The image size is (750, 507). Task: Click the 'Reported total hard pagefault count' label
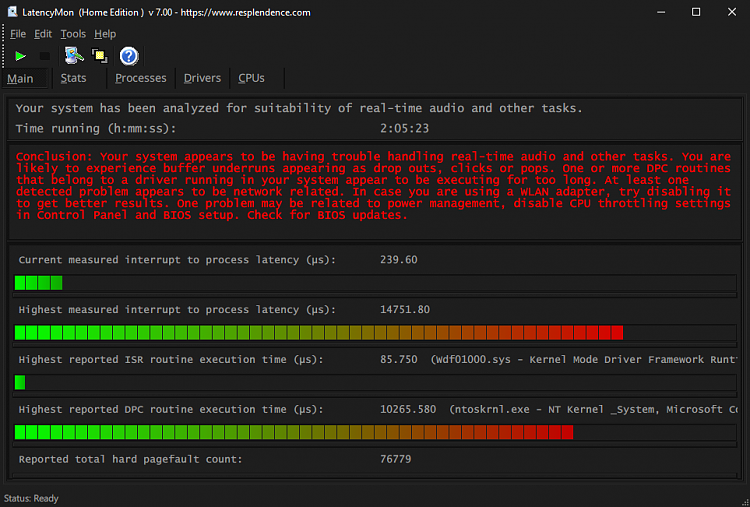point(131,459)
